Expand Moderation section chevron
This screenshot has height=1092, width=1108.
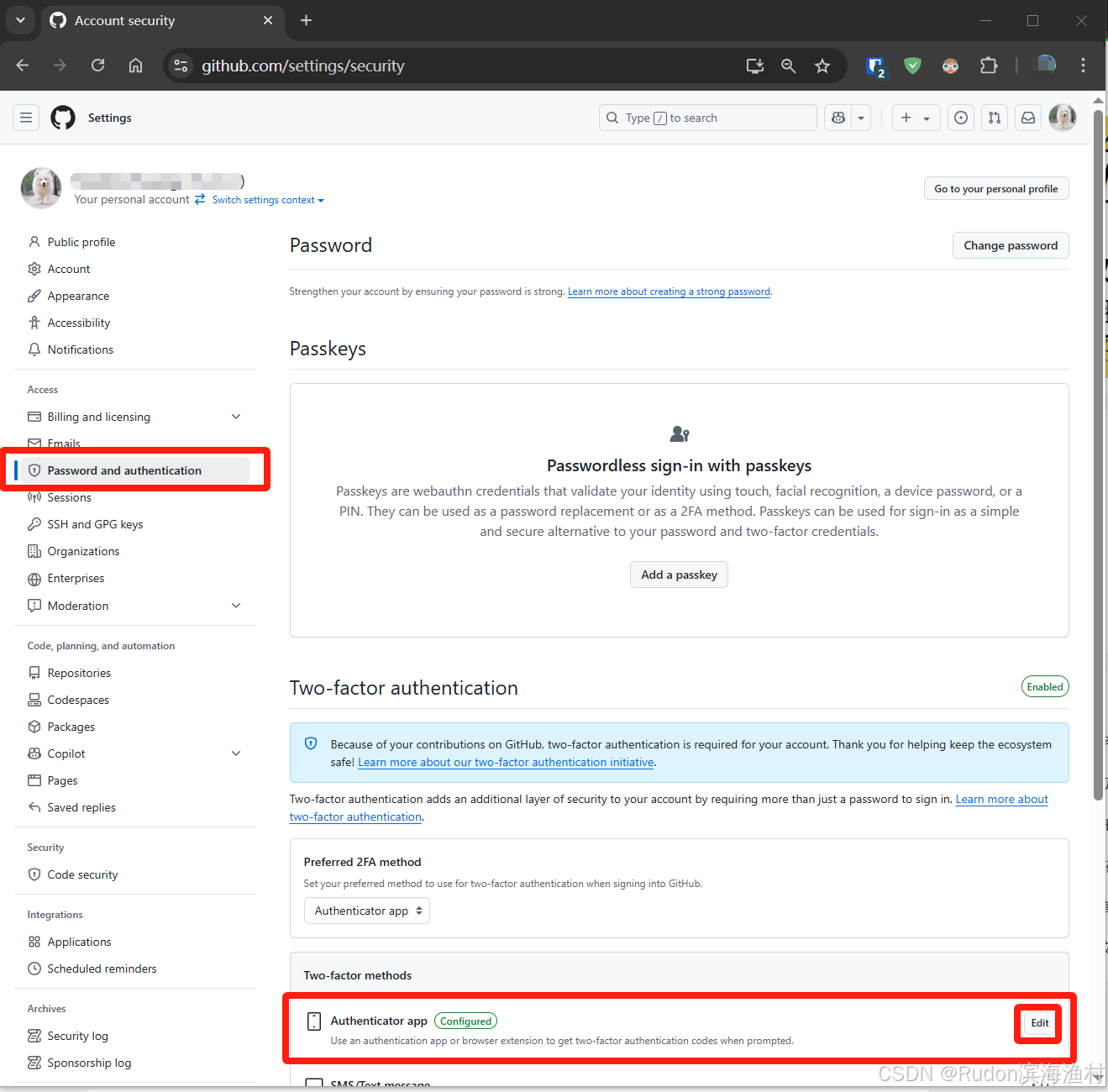coord(236,606)
